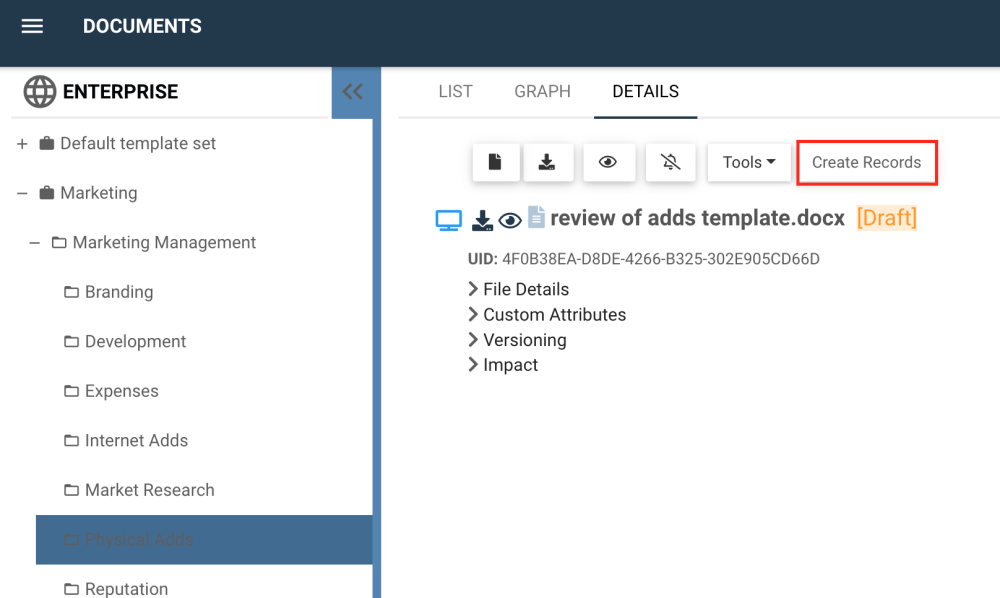Image resolution: width=1000 pixels, height=598 pixels.
Task: Click the download icon beside file name
Action: click(x=483, y=220)
